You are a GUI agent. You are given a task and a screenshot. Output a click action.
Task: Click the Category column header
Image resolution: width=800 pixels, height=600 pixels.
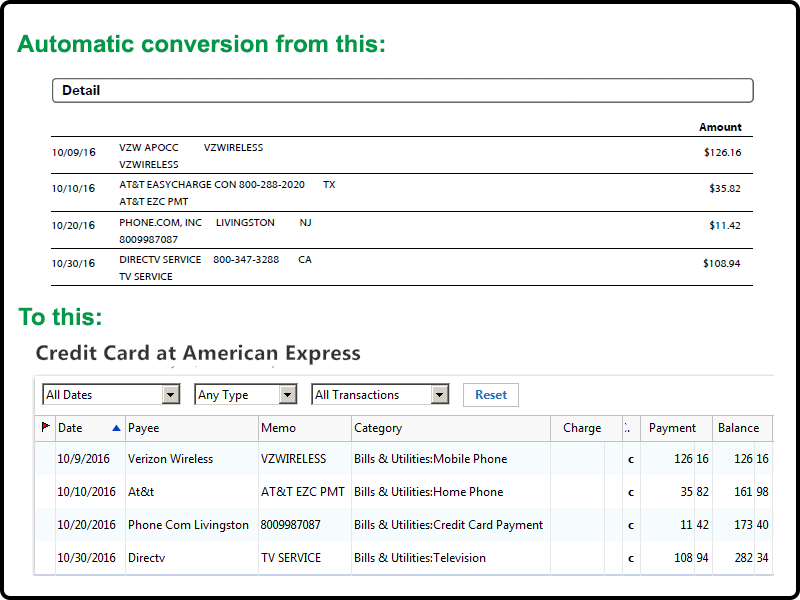tap(451, 428)
